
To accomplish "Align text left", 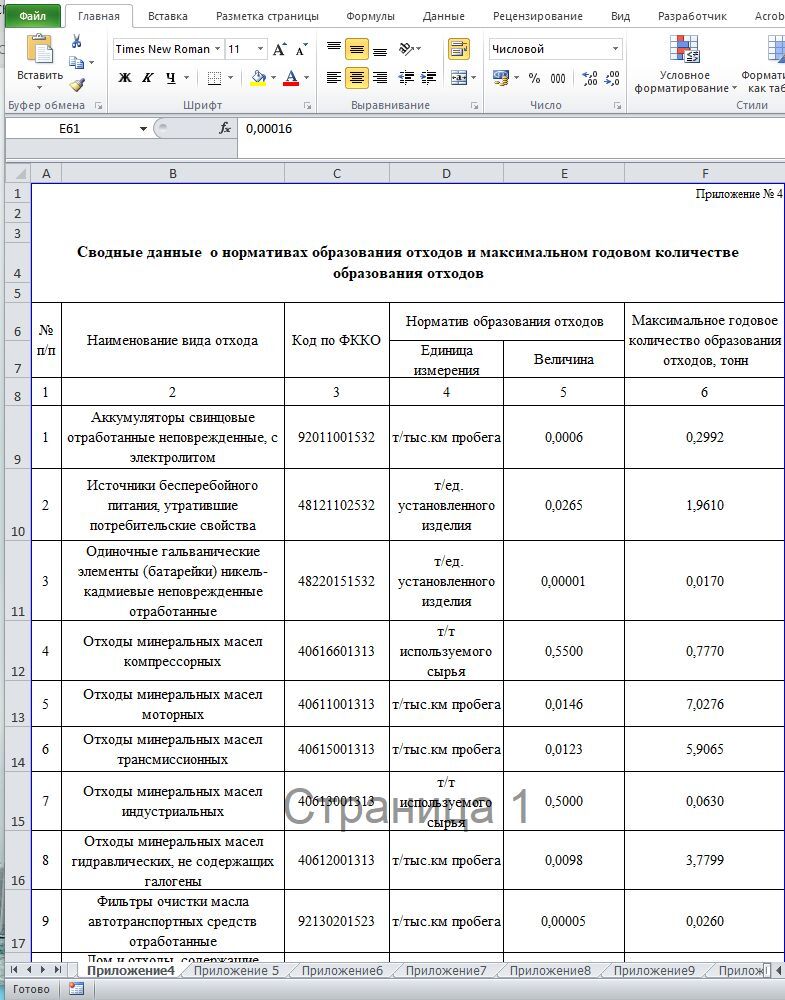I will [334, 78].
